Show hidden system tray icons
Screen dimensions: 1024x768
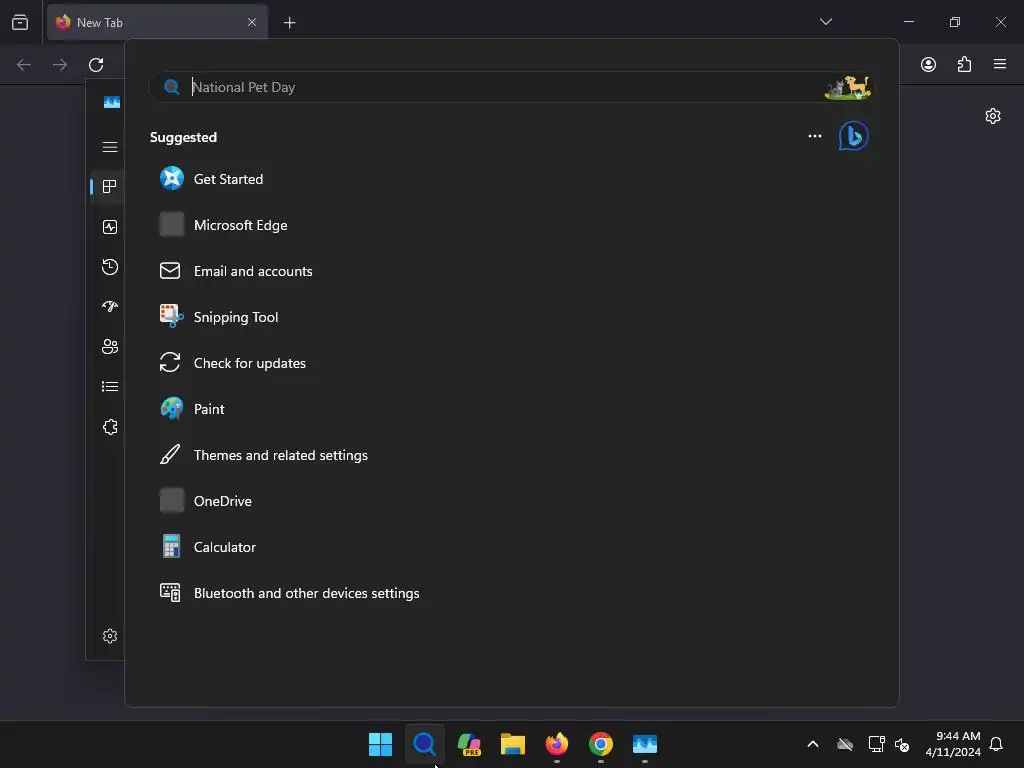pos(813,744)
